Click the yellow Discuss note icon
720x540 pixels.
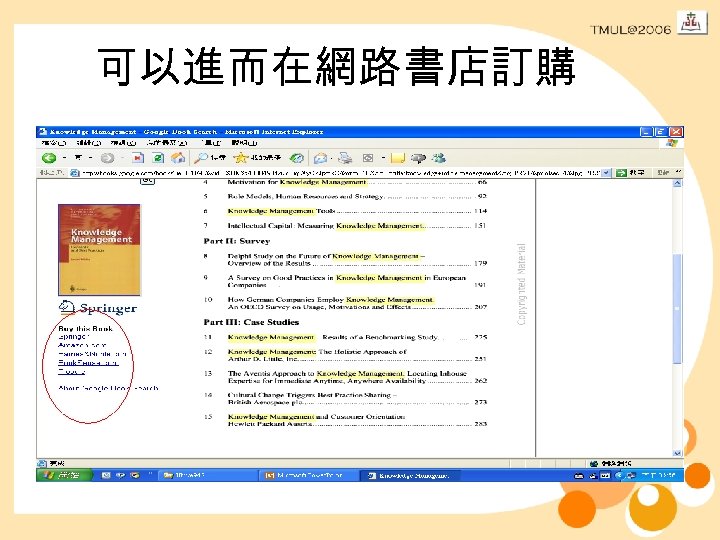(398, 158)
